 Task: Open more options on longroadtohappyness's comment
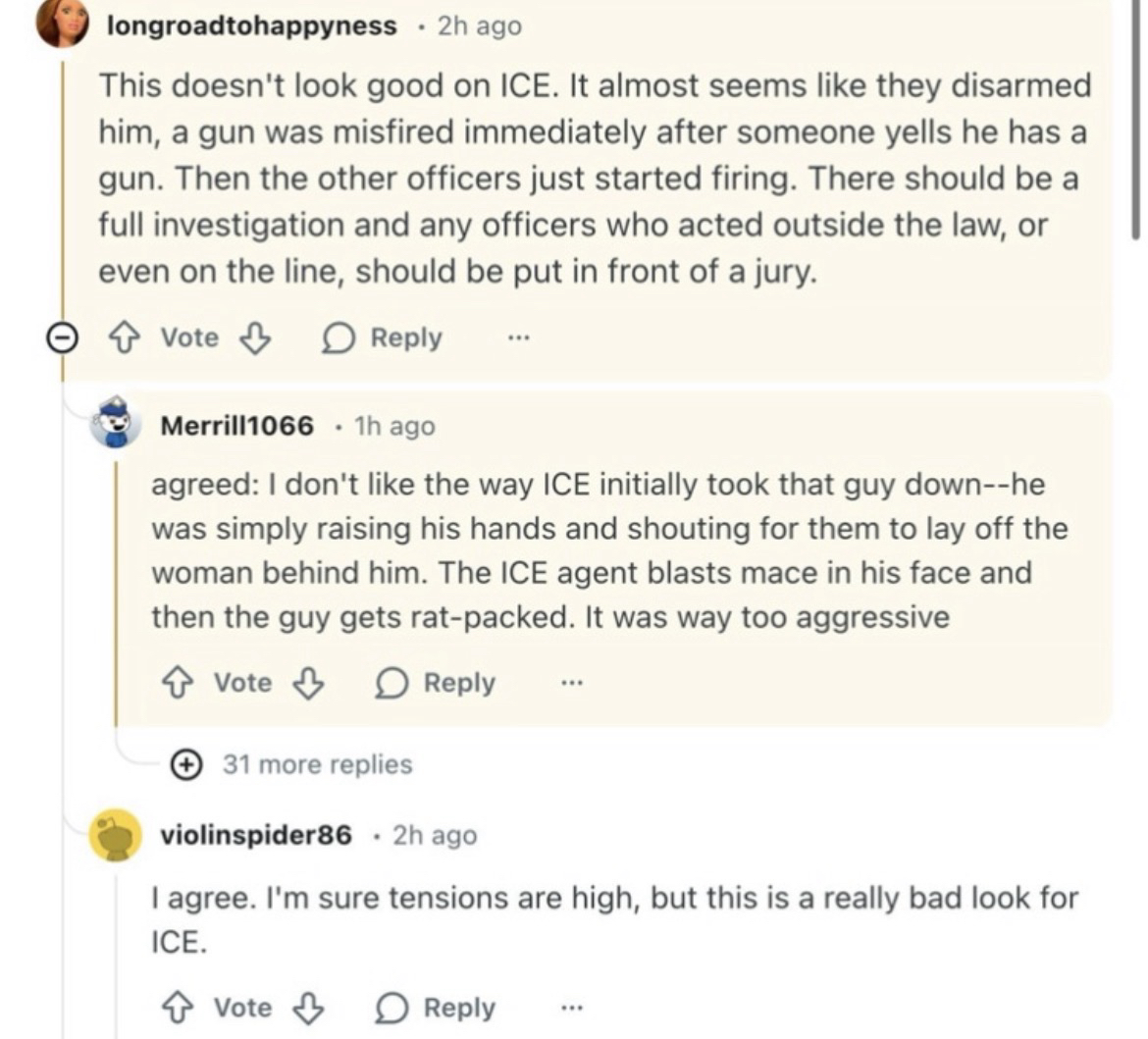pos(518,338)
